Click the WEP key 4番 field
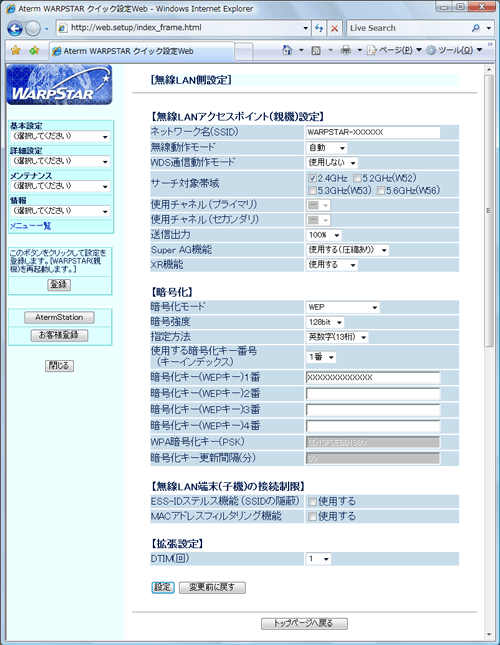The height and width of the screenshot is (645, 500). pos(373,426)
